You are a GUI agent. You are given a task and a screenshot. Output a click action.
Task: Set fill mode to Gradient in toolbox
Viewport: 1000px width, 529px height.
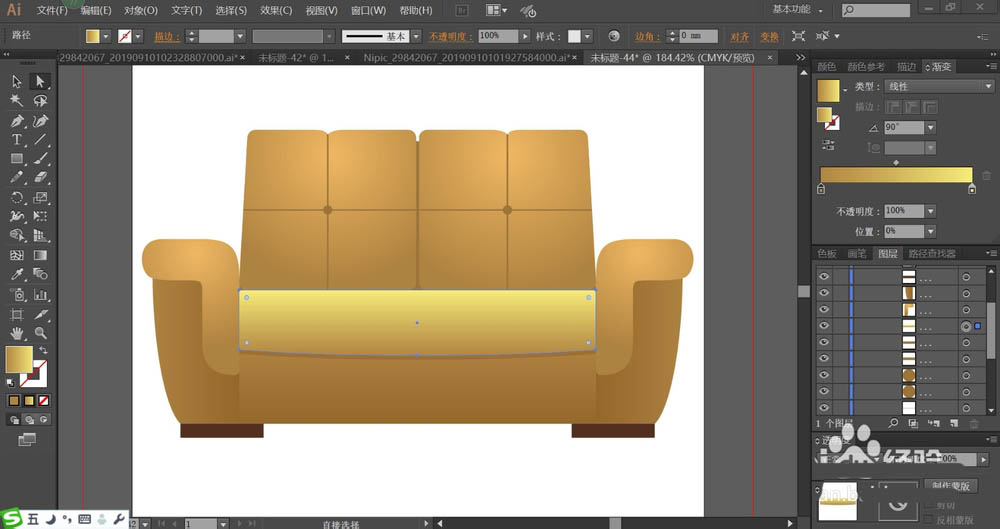(29, 401)
